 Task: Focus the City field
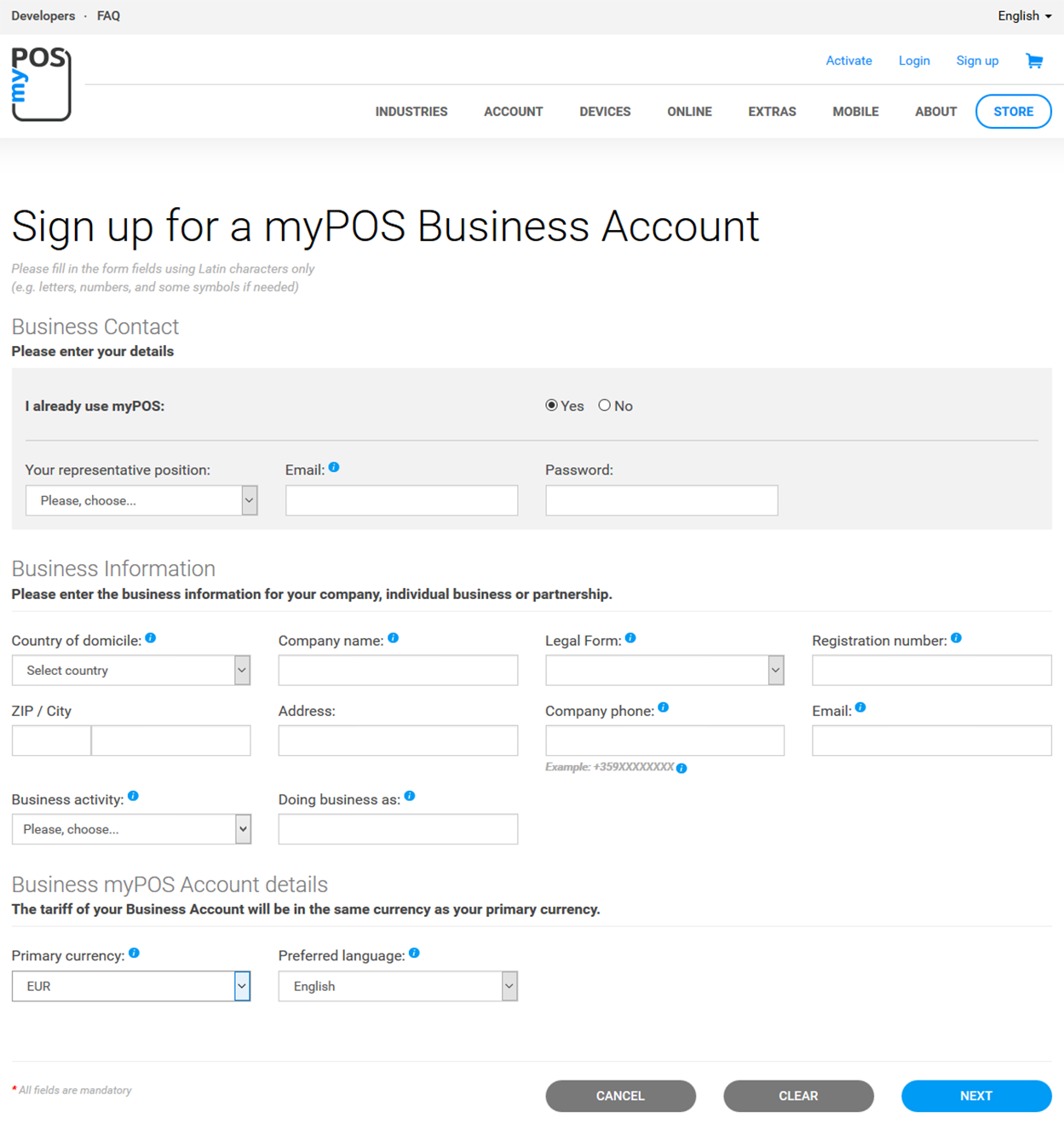170,741
